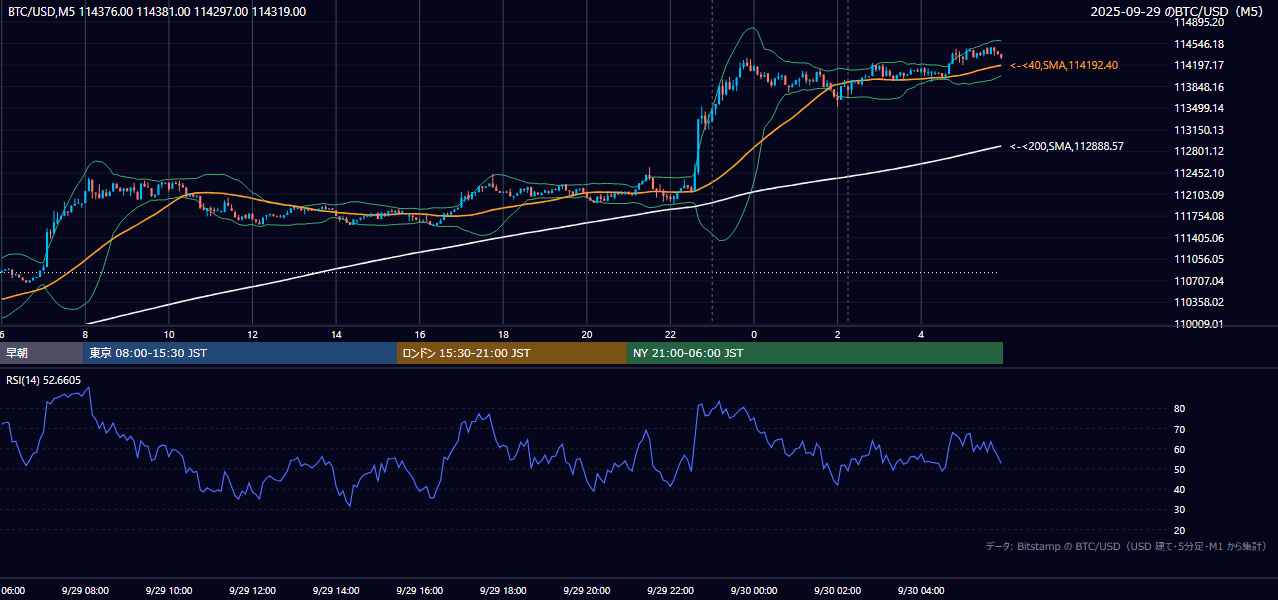Screen dimensions: 1278x600
Task: Click RSI axis level 40
Action: [1180, 489]
